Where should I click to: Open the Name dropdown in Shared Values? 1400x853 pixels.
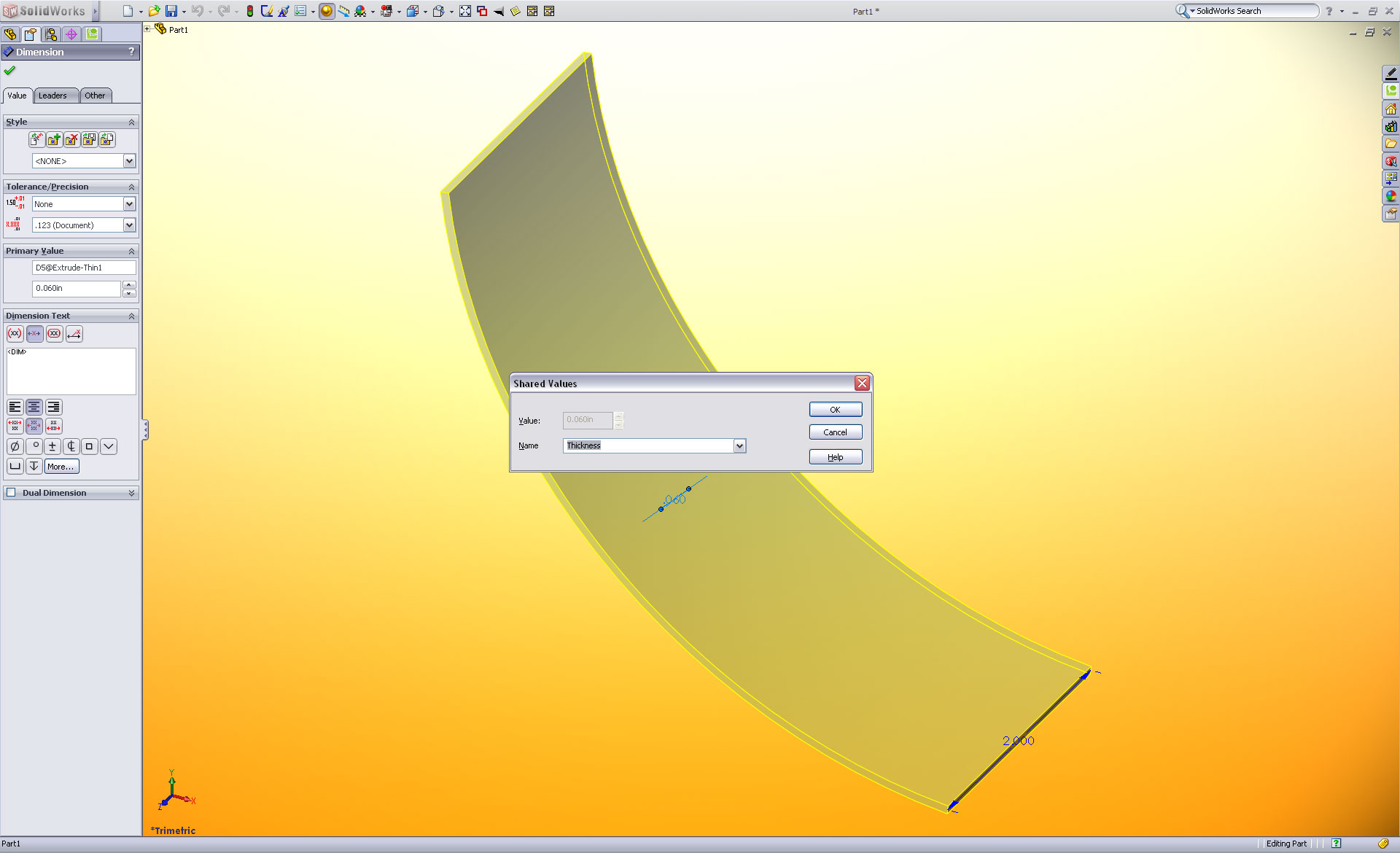(x=739, y=445)
